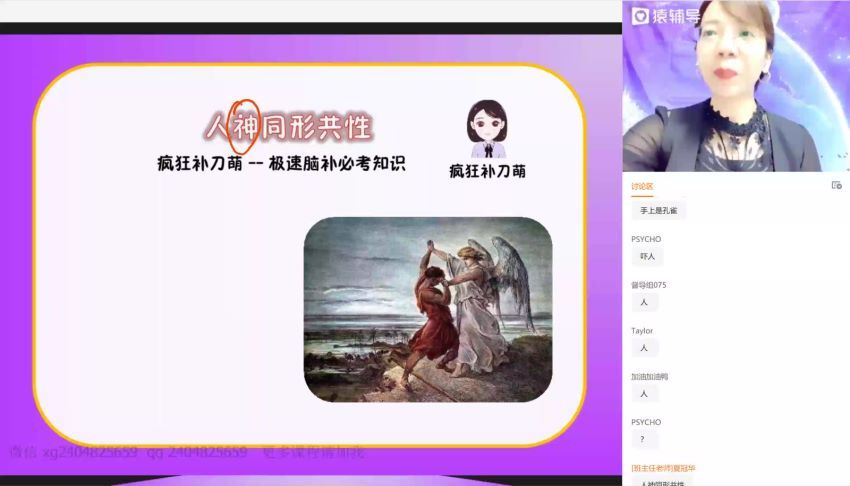Click the 疯狂补刀萌 label under avatar
The height and width of the screenshot is (486, 850).
click(x=487, y=171)
